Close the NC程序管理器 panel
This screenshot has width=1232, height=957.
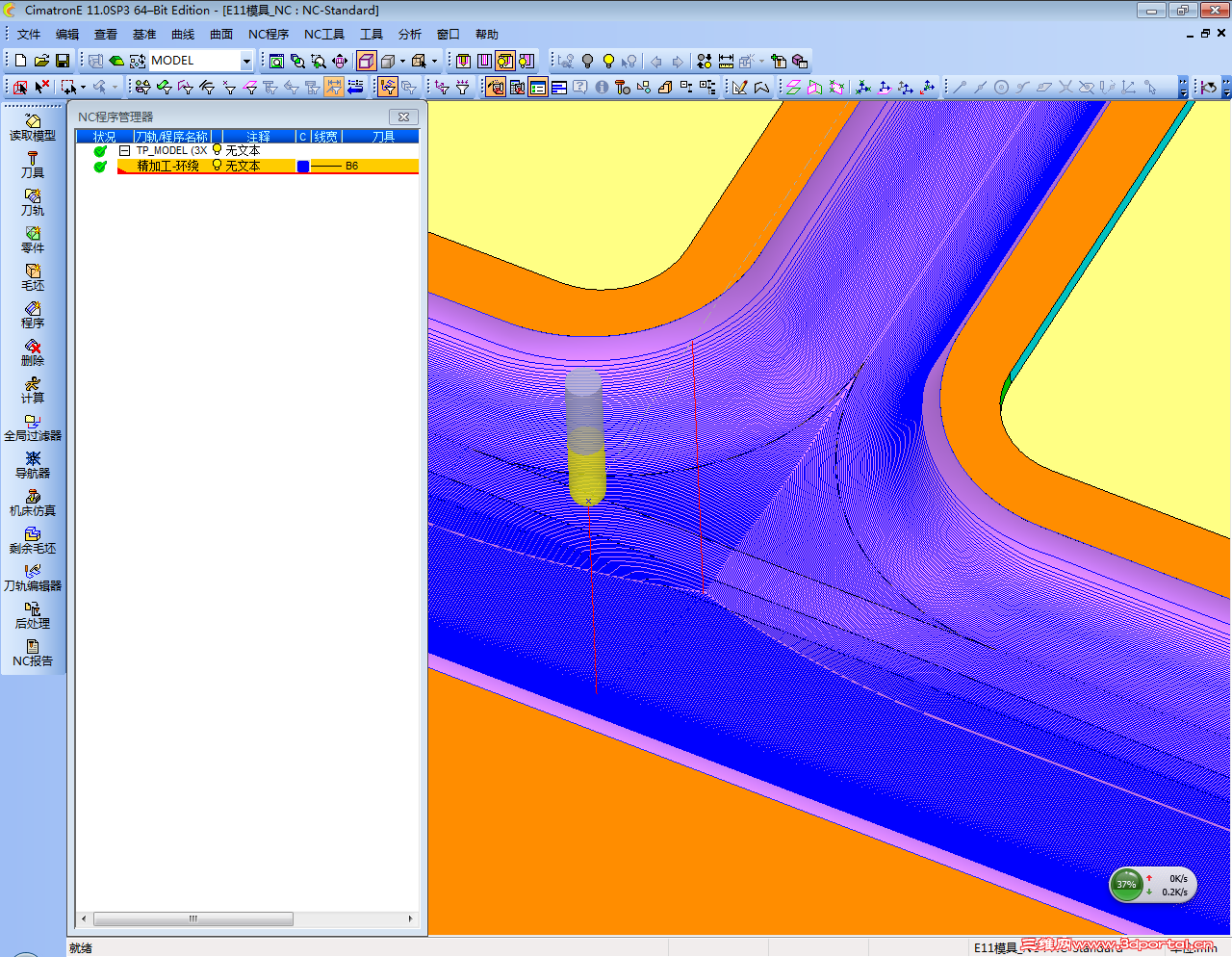pyautogui.click(x=404, y=116)
